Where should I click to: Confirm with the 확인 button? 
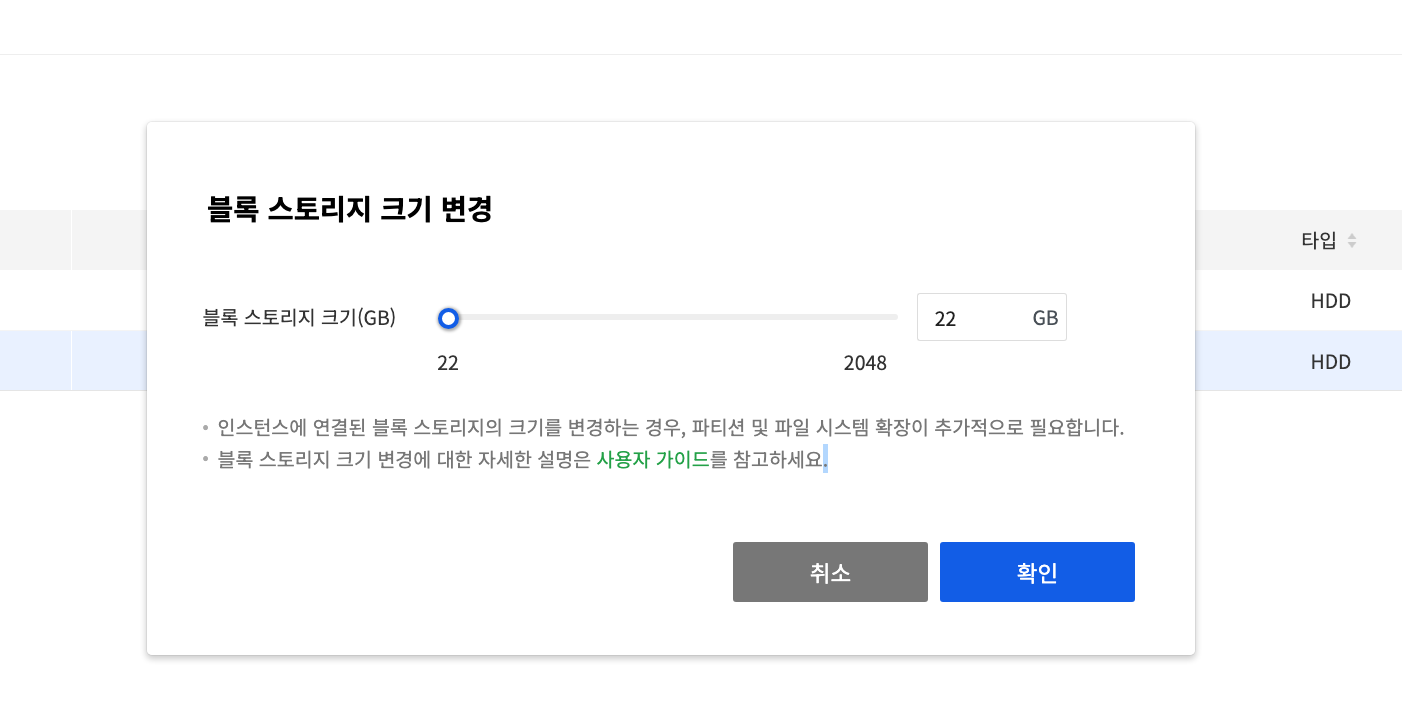coord(1037,572)
